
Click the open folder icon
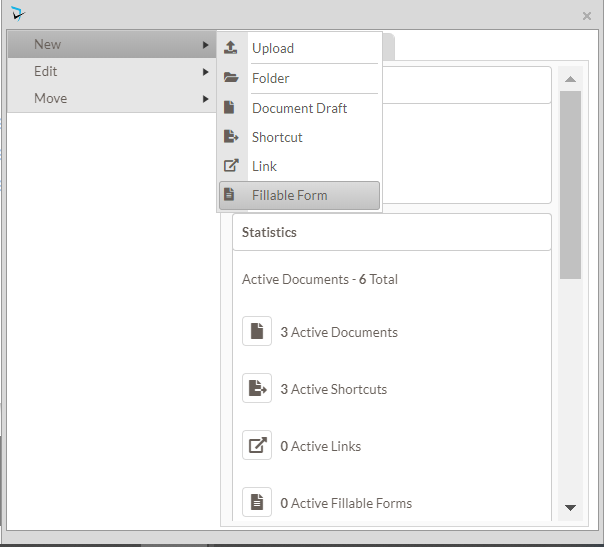tap(231, 78)
